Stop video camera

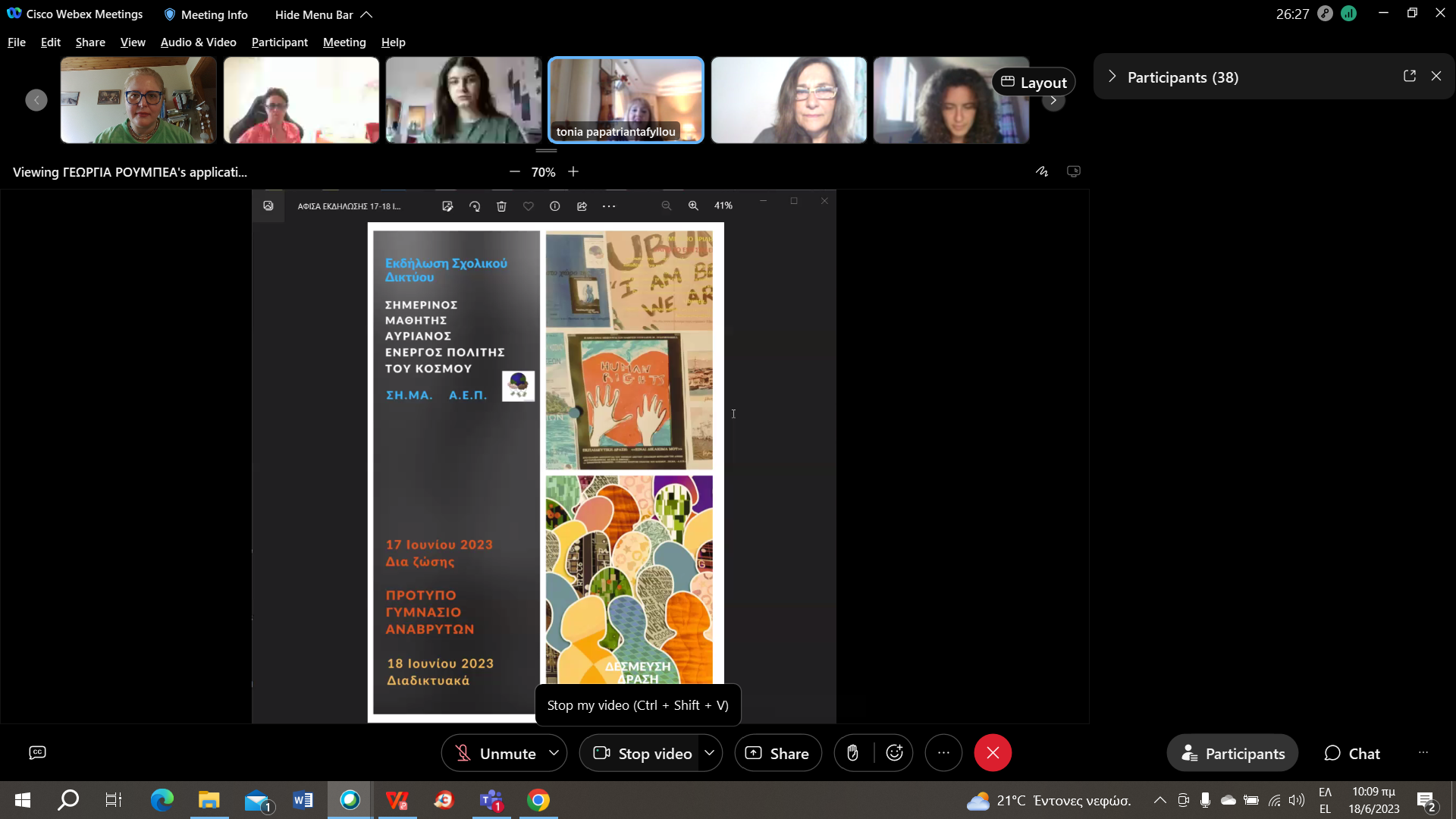tap(643, 753)
